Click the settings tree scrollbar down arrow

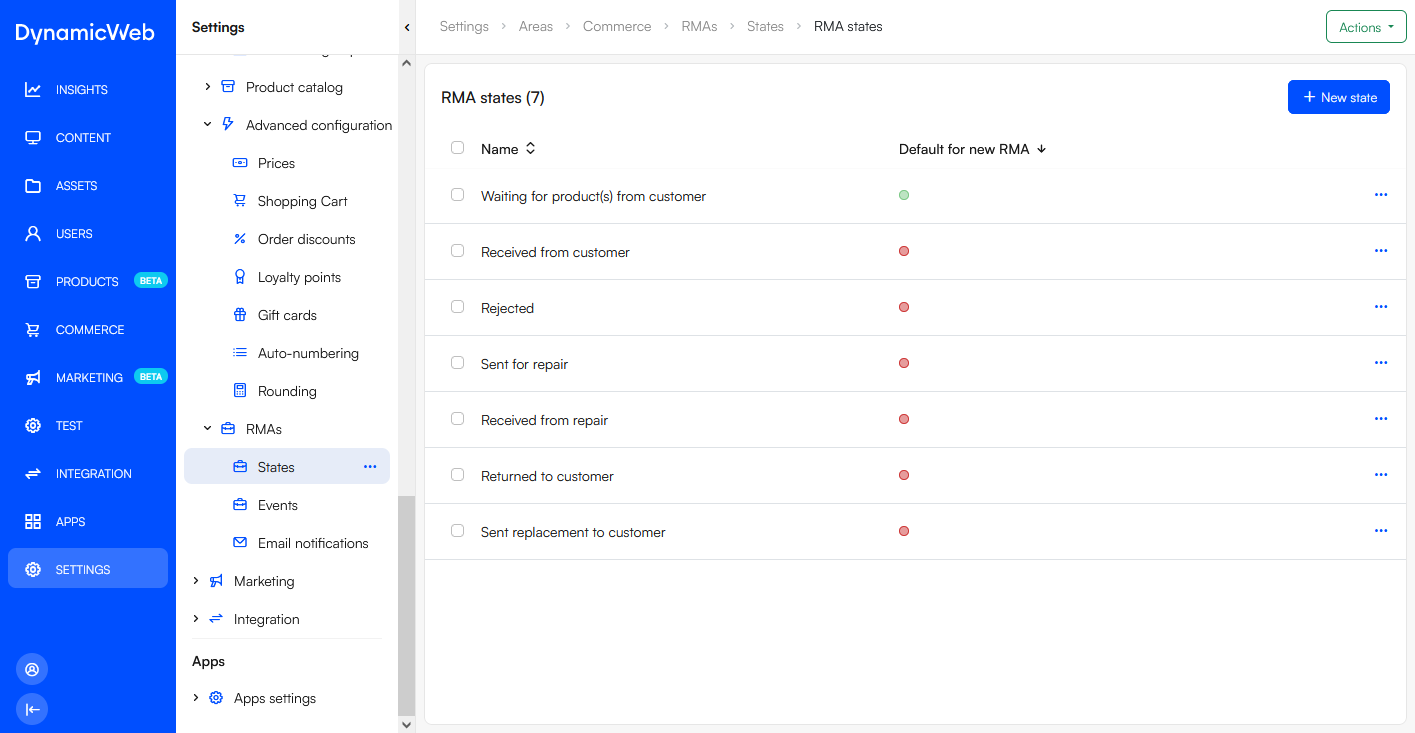406,724
